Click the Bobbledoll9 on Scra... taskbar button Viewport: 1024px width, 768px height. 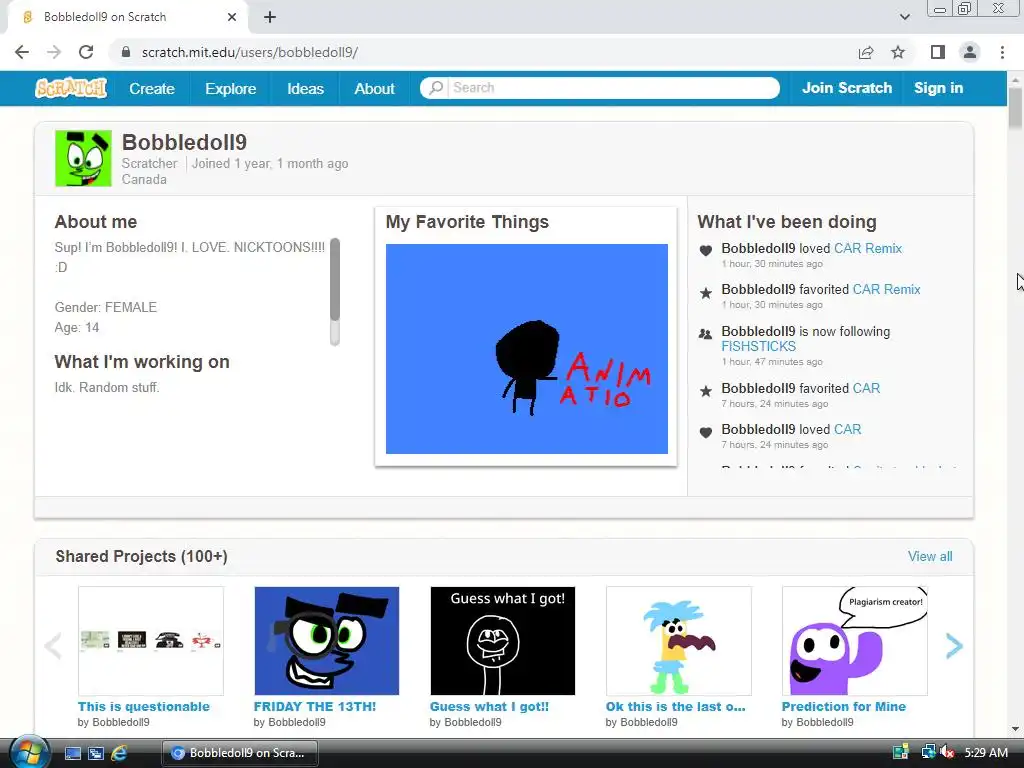[x=240, y=753]
